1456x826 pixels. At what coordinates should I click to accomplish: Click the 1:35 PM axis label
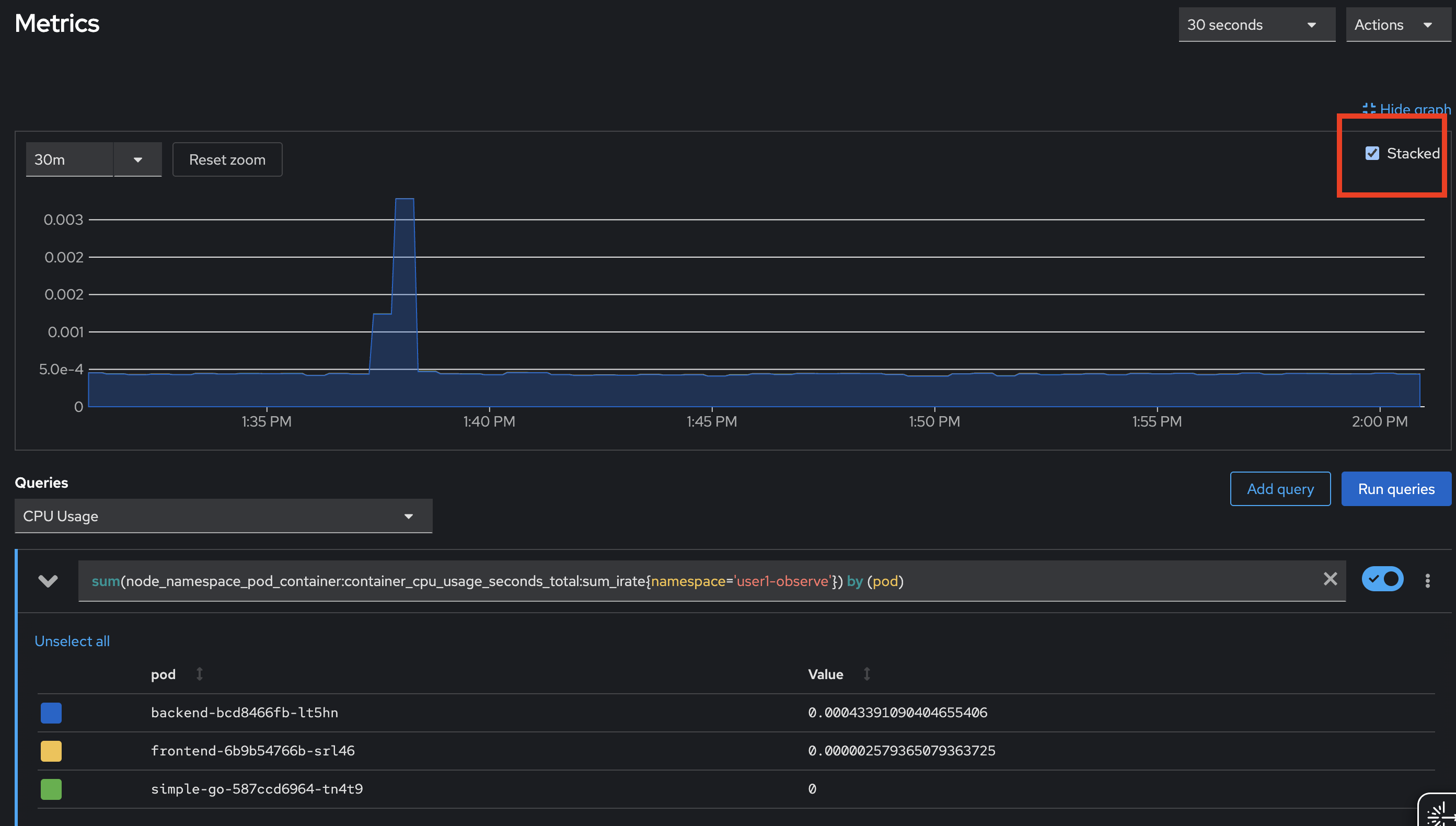267,421
